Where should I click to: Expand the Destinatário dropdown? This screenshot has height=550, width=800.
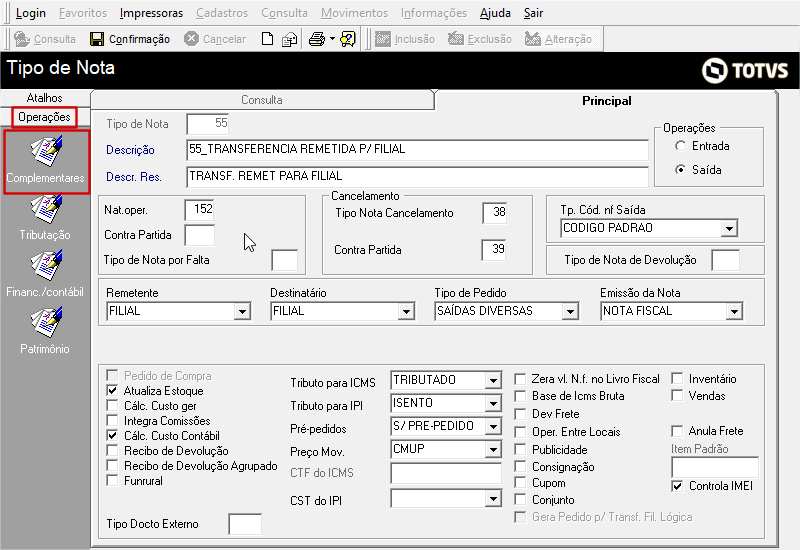coord(406,311)
